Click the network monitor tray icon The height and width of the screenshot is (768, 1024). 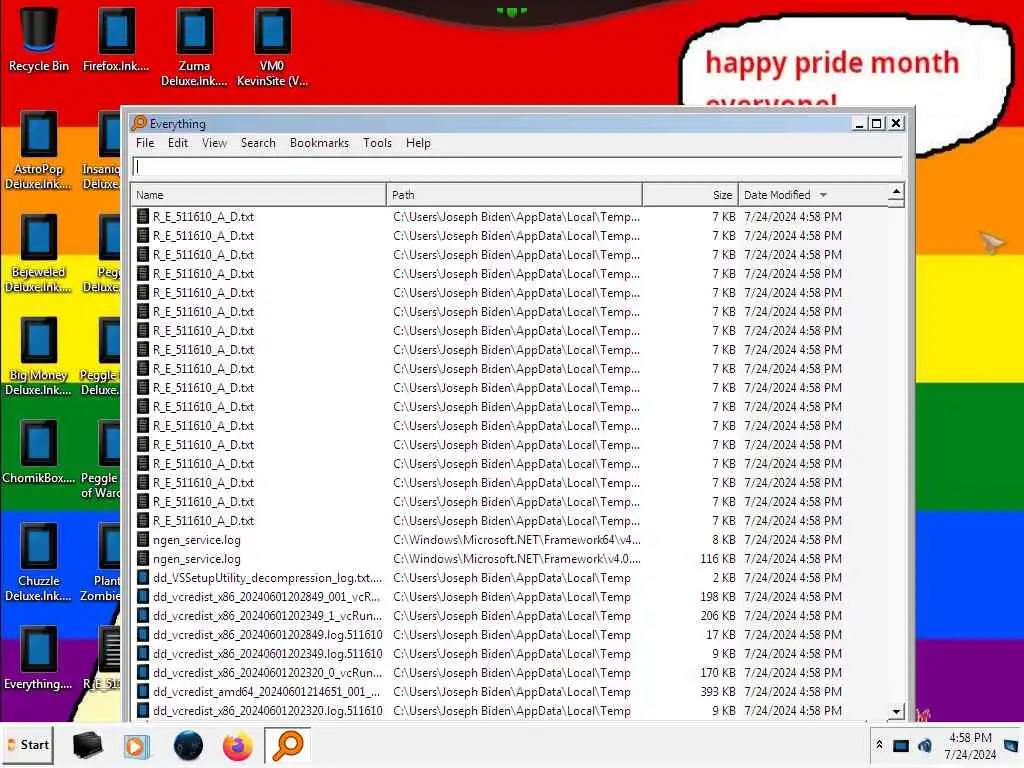click(x=901, y=745)
